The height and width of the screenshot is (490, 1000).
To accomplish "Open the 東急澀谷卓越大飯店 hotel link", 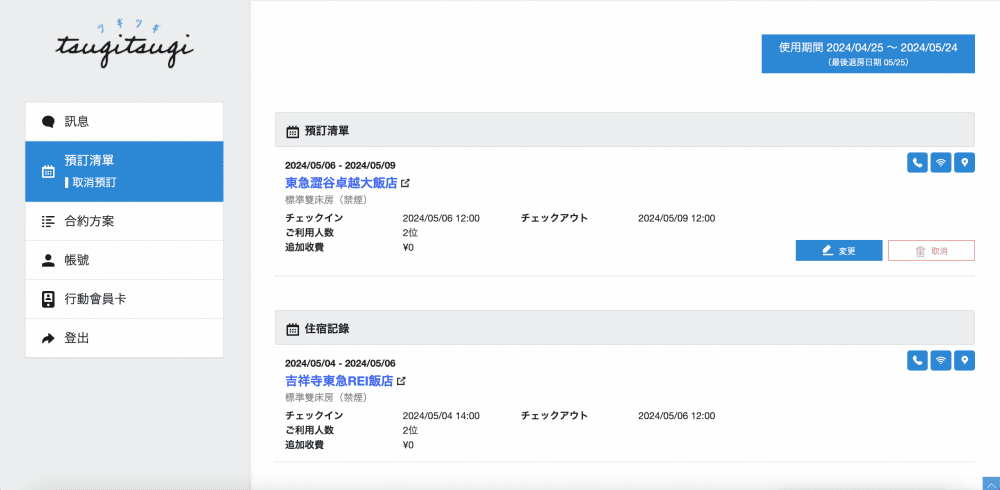I will [x=341, y=183].
